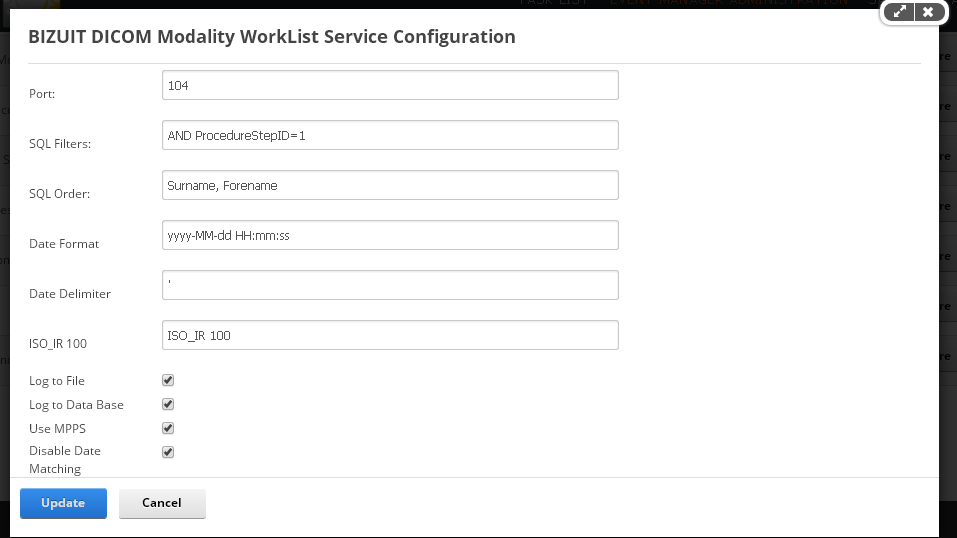
Task: Click the dialog title heading text
Action: [x=272, y=37]
